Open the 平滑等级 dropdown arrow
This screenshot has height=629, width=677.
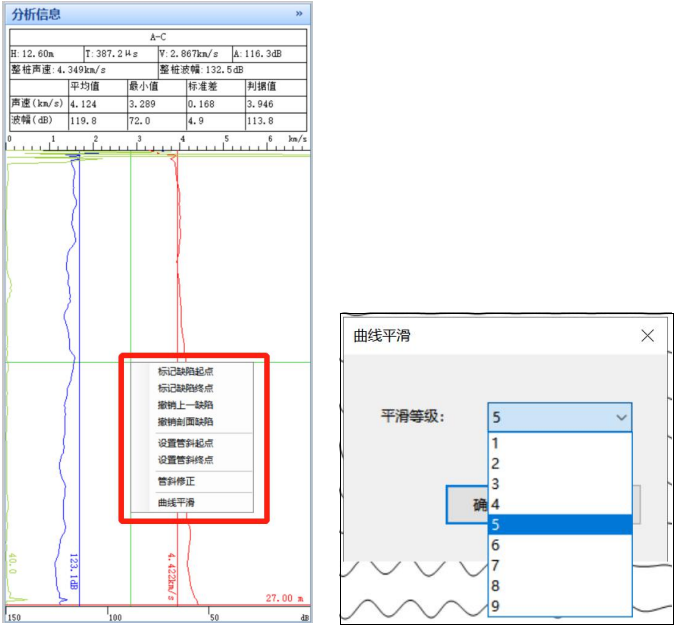(x=622, y=417)
